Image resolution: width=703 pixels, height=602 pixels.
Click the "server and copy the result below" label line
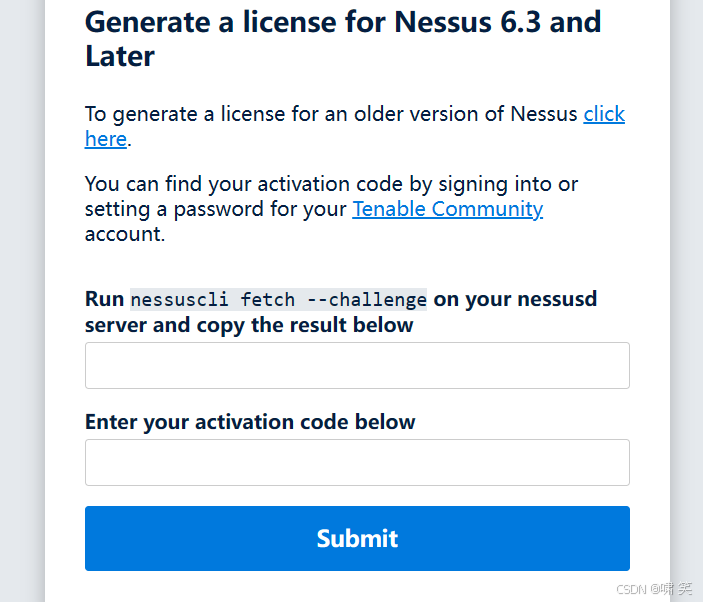[x=249, y=325]
